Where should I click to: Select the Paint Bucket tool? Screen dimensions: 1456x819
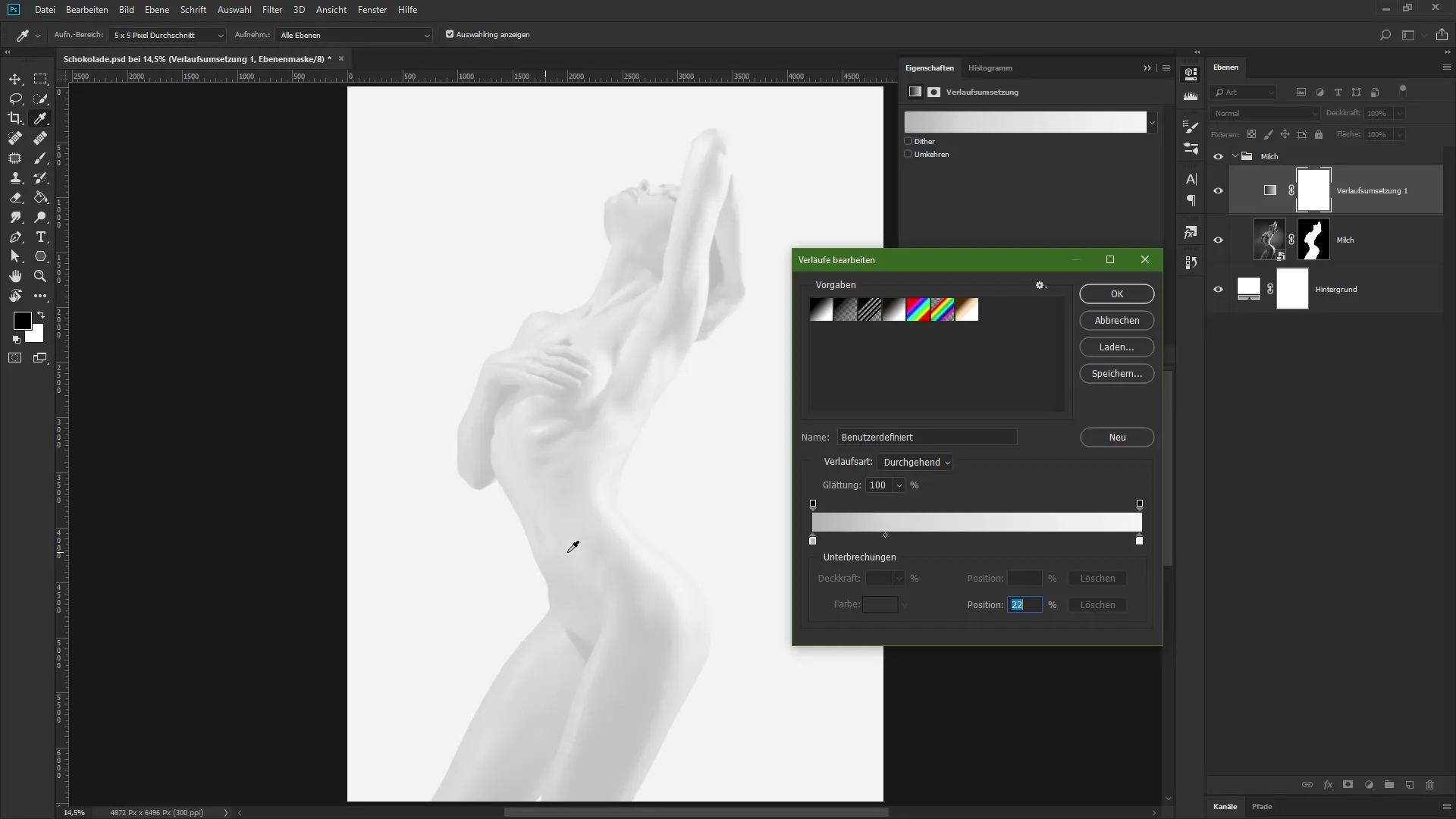pos(40,197)
